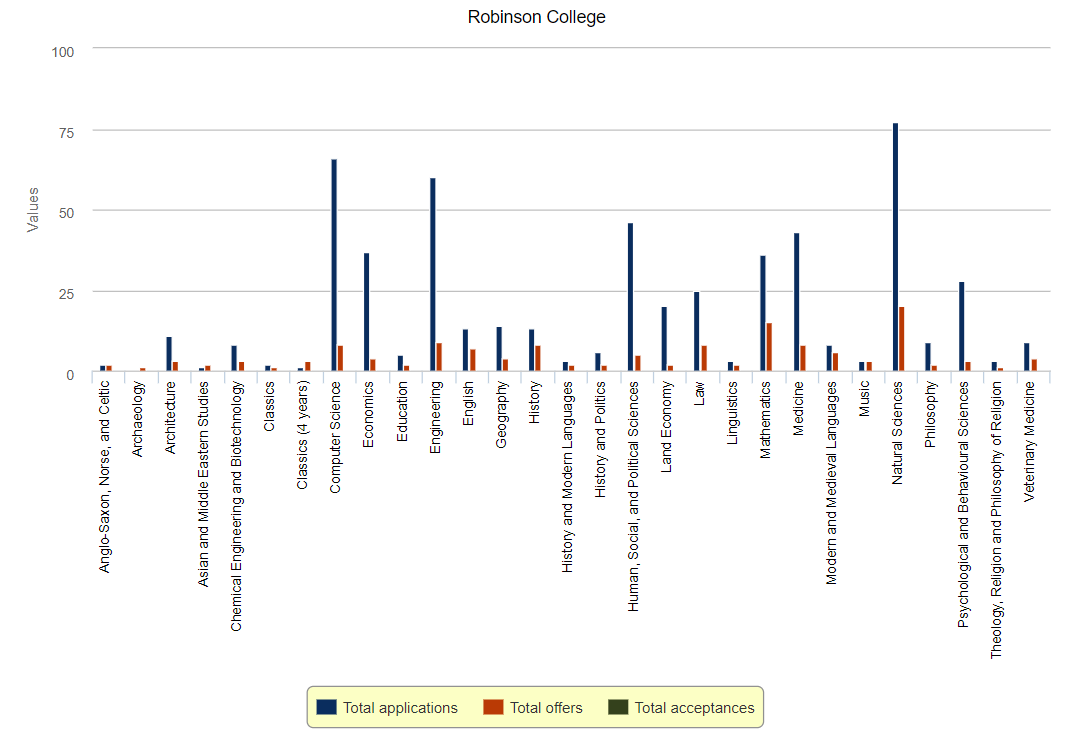Screen dimensions: 1074x750
Task: Click the Economics axis label
Action: click(x=369, y=414)
